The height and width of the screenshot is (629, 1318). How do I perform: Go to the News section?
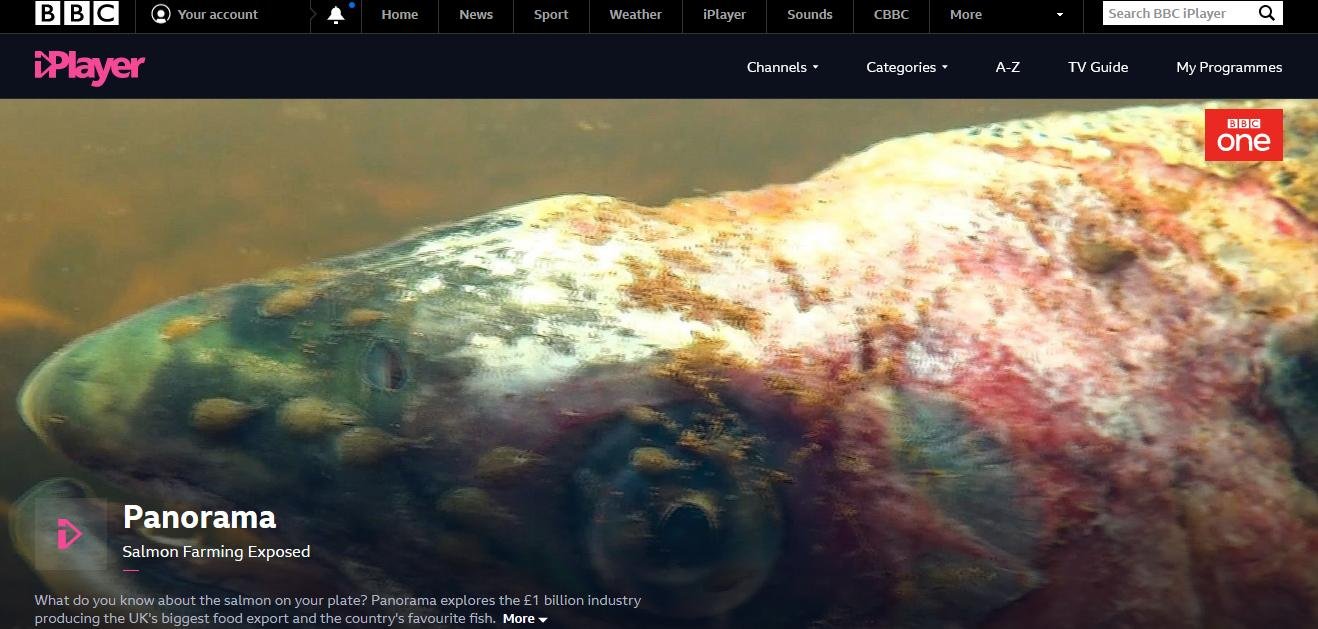tap(475, 14)
